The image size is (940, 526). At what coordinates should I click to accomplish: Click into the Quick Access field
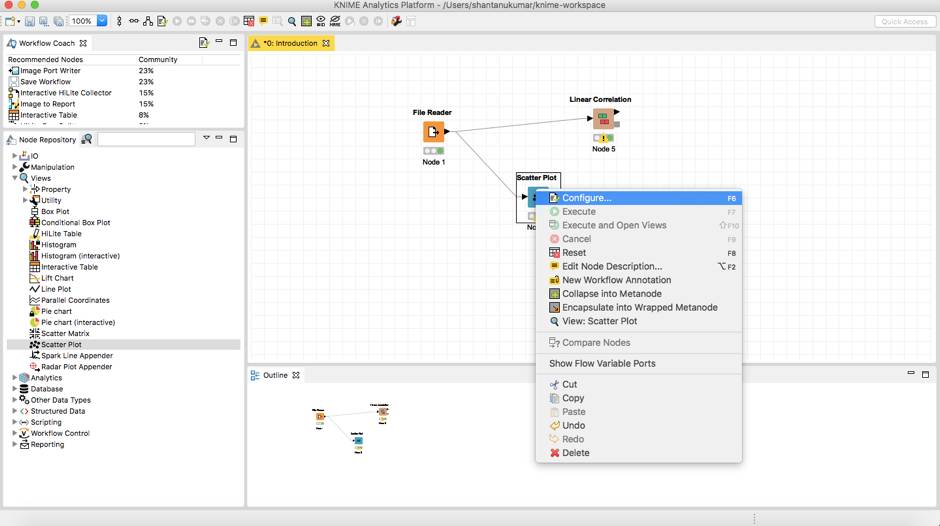905,22
